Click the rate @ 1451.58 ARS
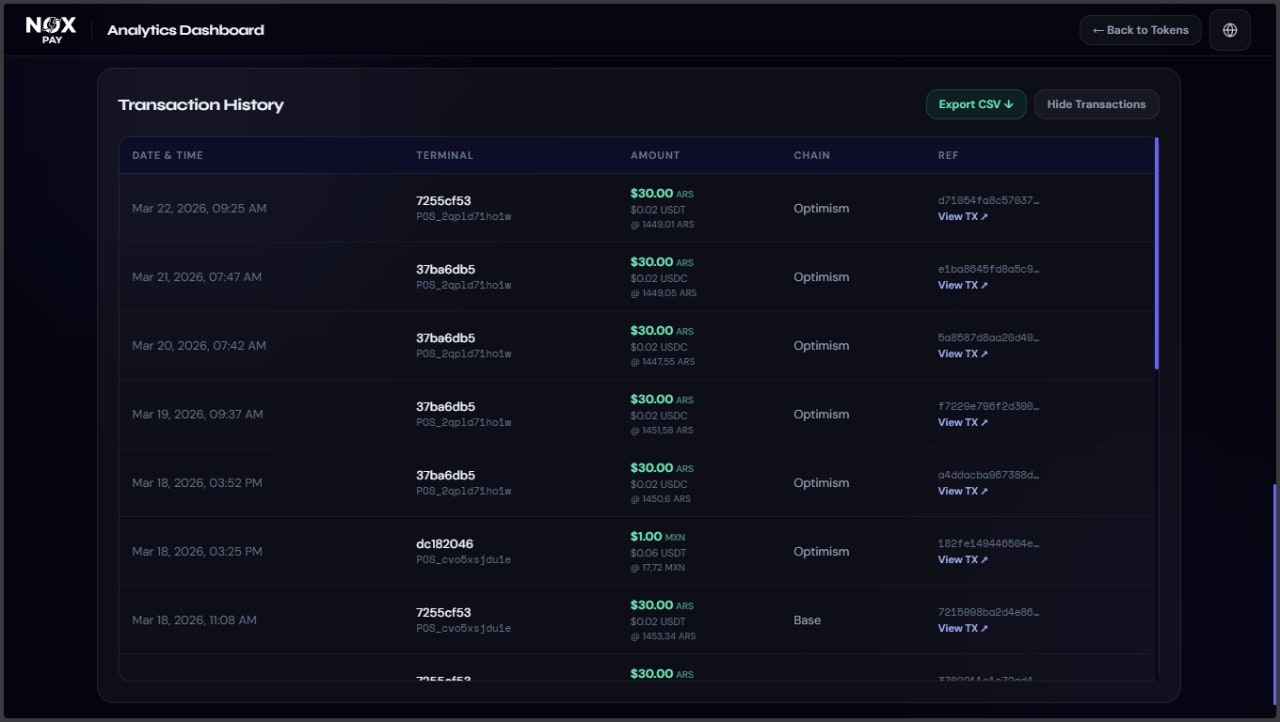The image size is (1280, 722). coord(662,430)
